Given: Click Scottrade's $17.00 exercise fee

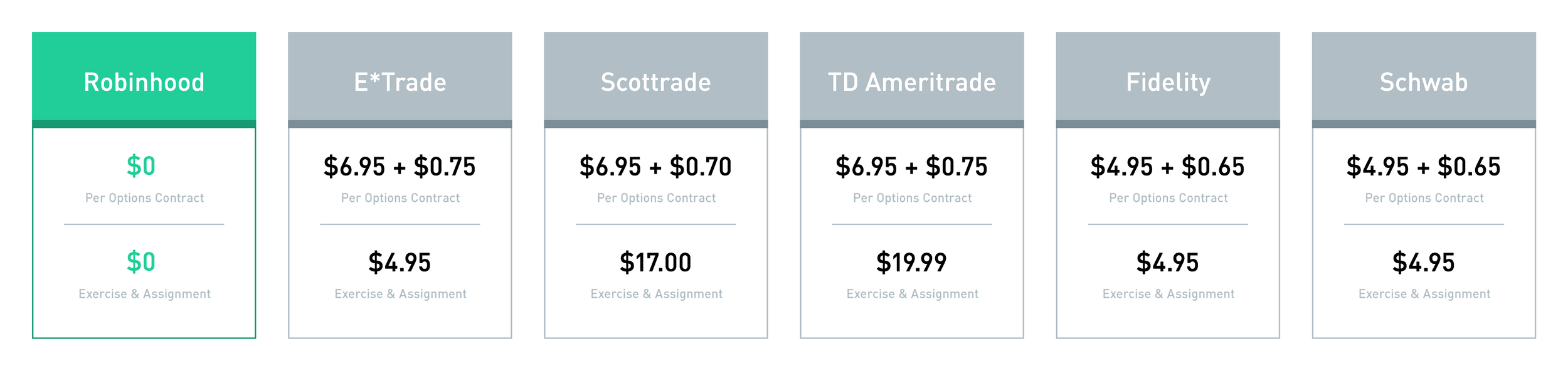Looking at the screenshot, I should pos(655,263).
